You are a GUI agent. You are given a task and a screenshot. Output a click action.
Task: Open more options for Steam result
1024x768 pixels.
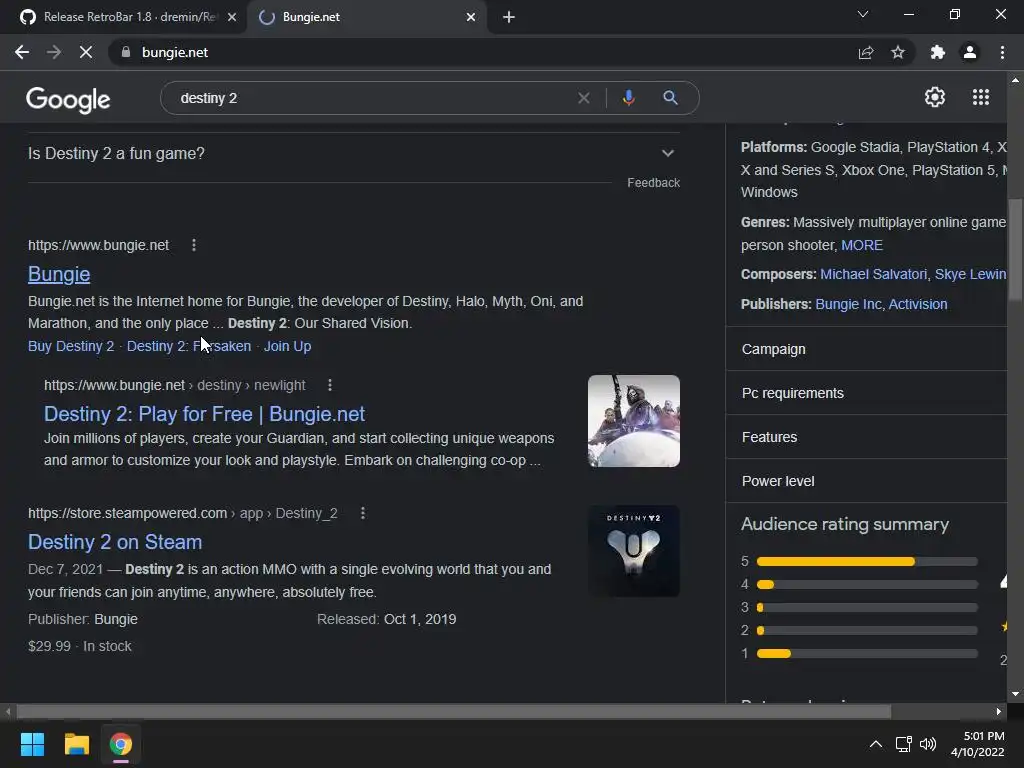point(363,513)
